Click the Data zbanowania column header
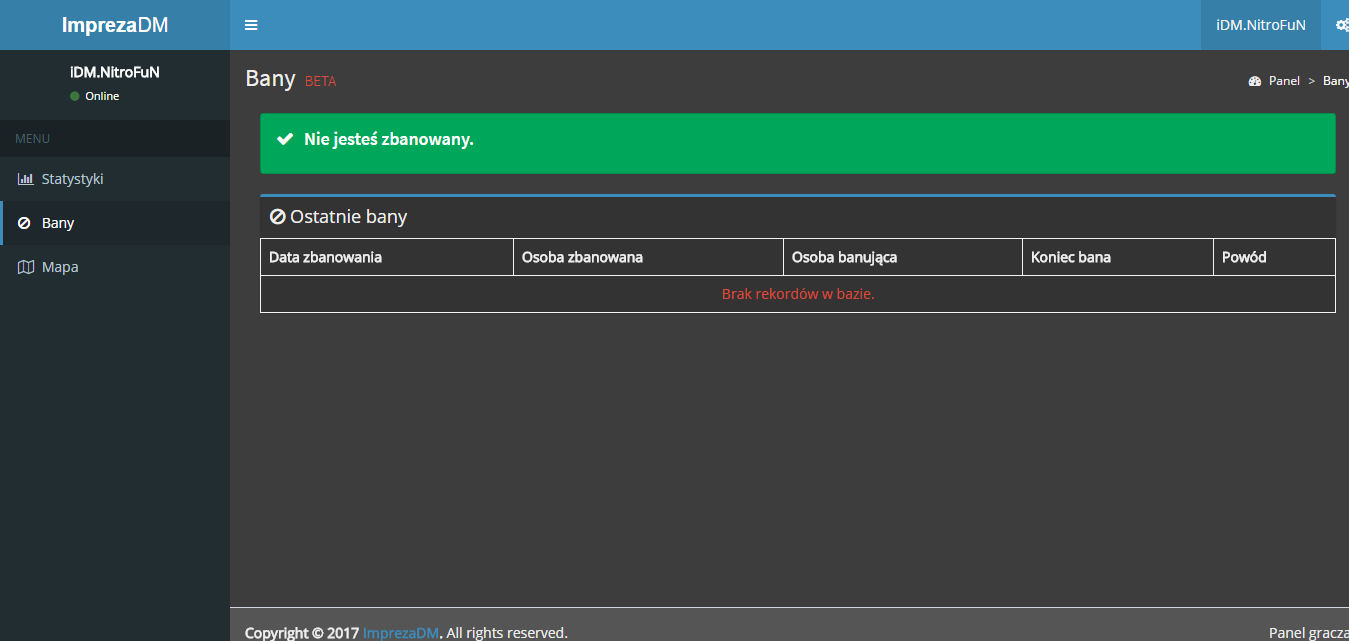 pyautogui.click(x=325, y=257)
